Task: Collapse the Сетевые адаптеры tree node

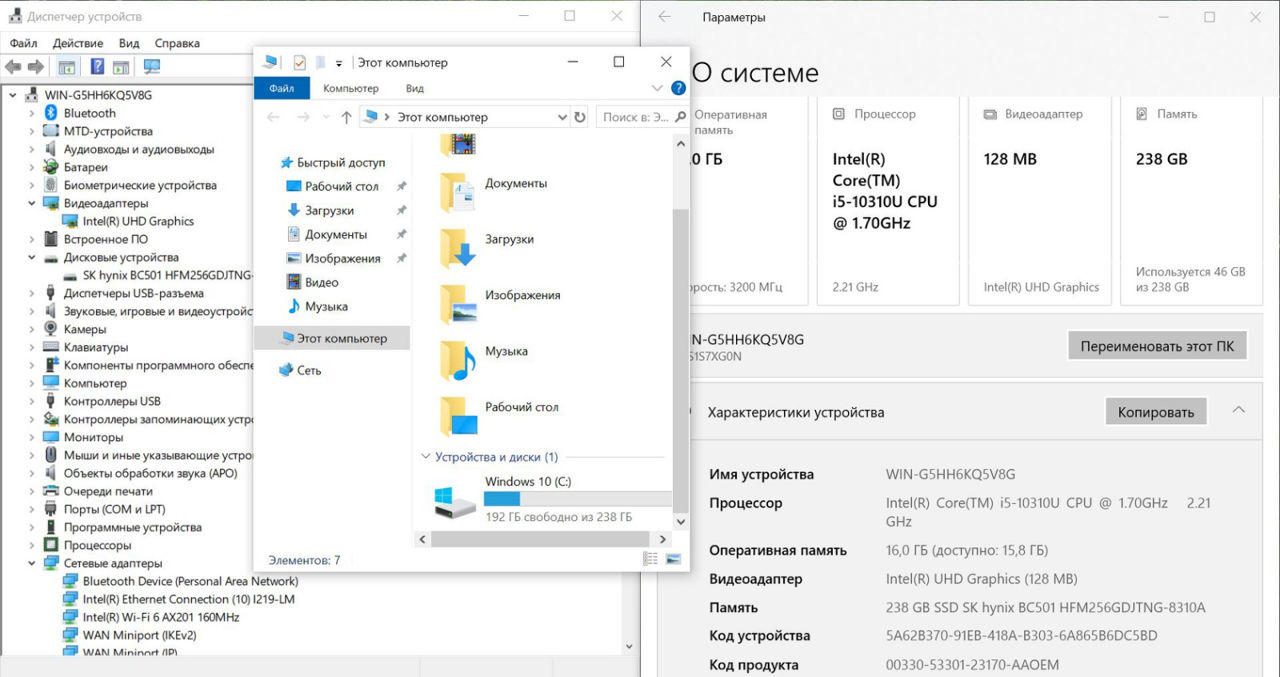Action: (32, 563)
